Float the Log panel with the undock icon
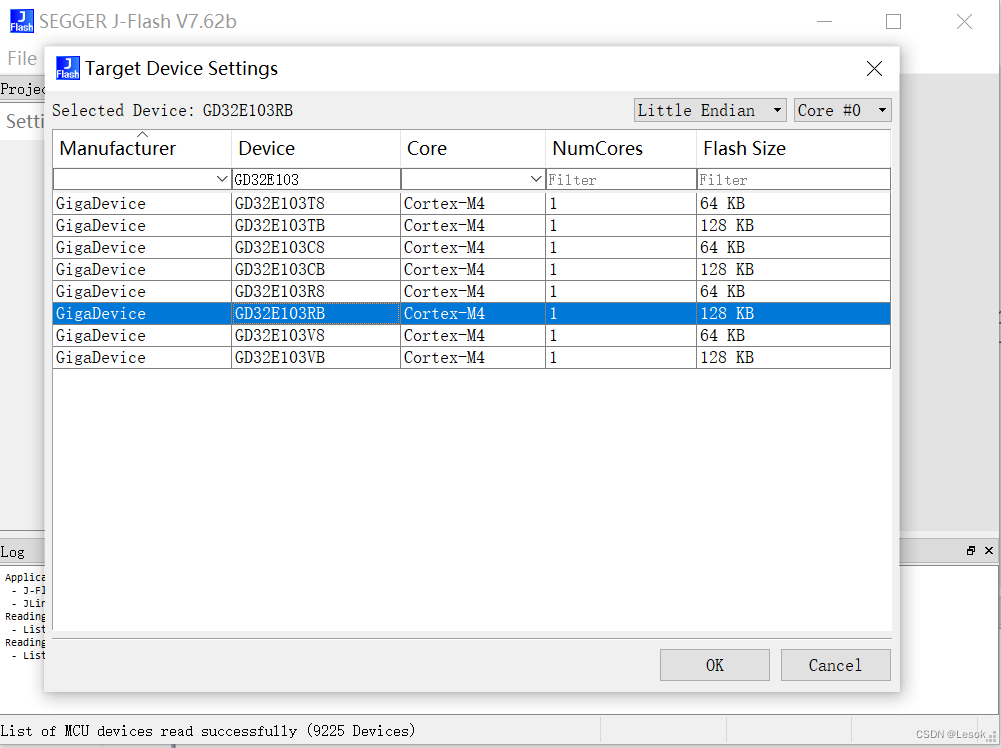 pos(971,551)
